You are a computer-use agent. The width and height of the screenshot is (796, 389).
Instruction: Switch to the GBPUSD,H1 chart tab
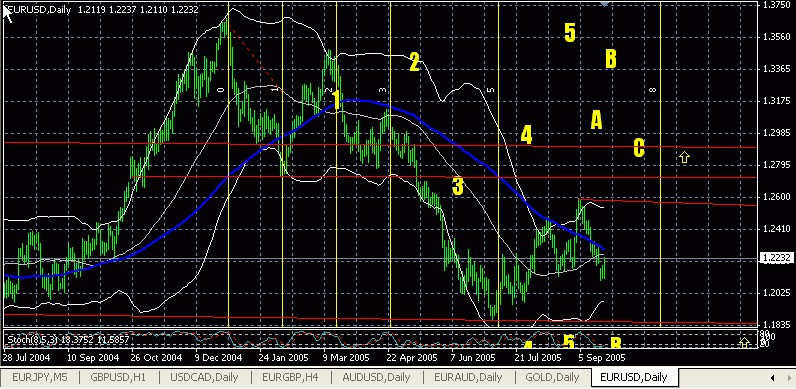118,377
